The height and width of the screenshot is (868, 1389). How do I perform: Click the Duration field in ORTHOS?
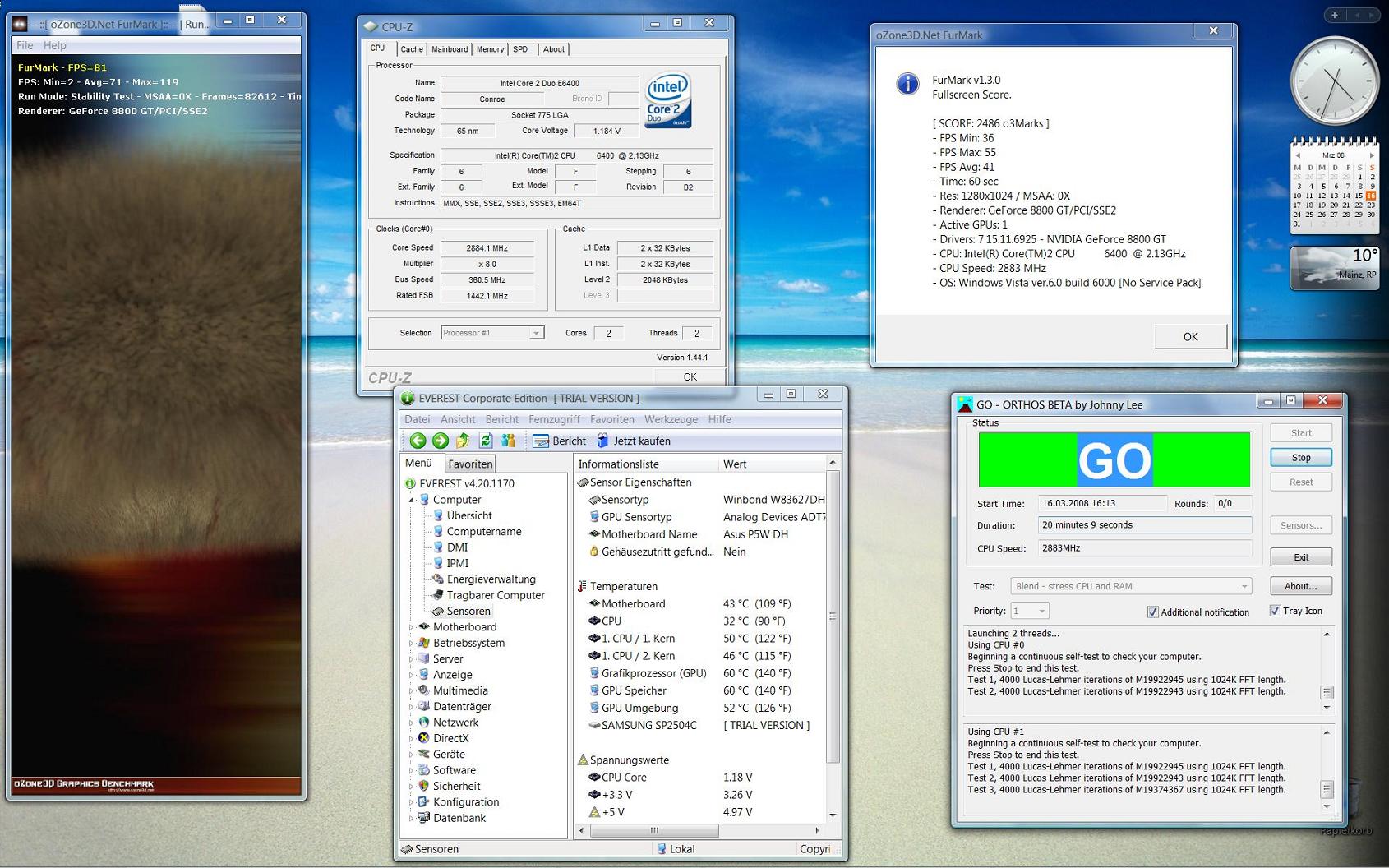(x=1144, y=525)
